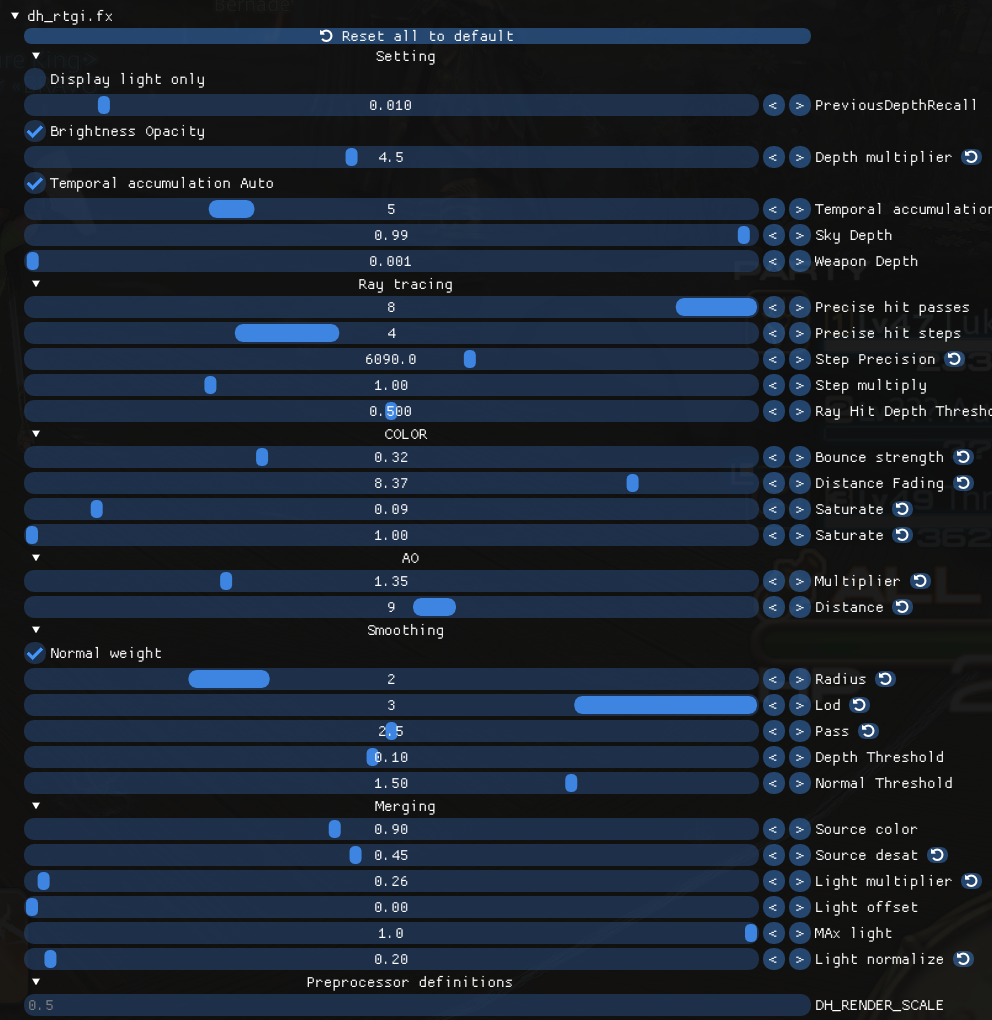Screen dimensions: 992x1020
Task: Disable Normal weight checkbox
Action: pos(35,653)
